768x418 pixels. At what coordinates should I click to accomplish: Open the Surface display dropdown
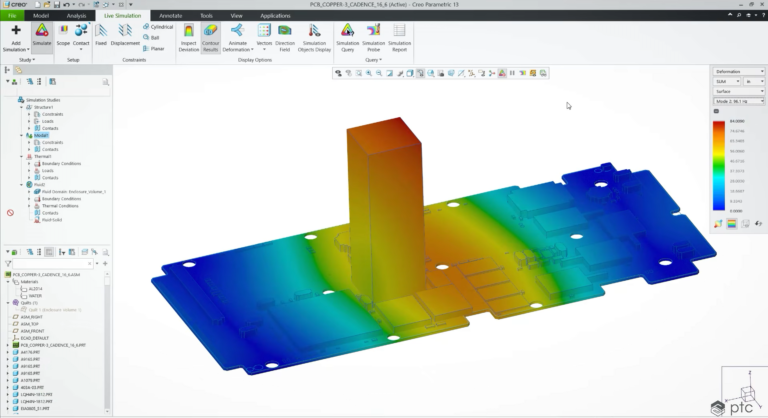(x=739, y=91)
